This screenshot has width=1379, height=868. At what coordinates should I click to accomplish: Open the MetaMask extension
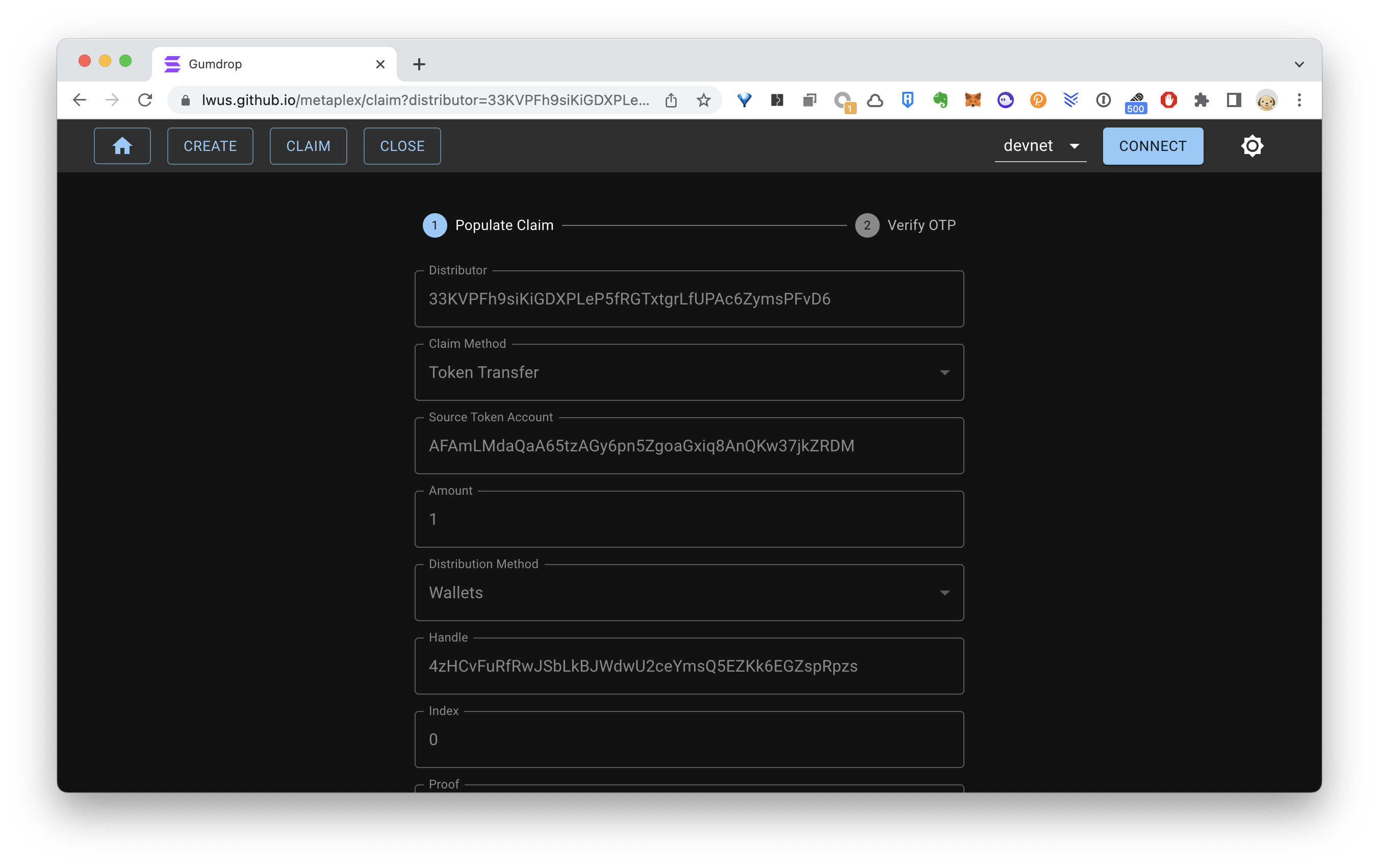(974, 100)
